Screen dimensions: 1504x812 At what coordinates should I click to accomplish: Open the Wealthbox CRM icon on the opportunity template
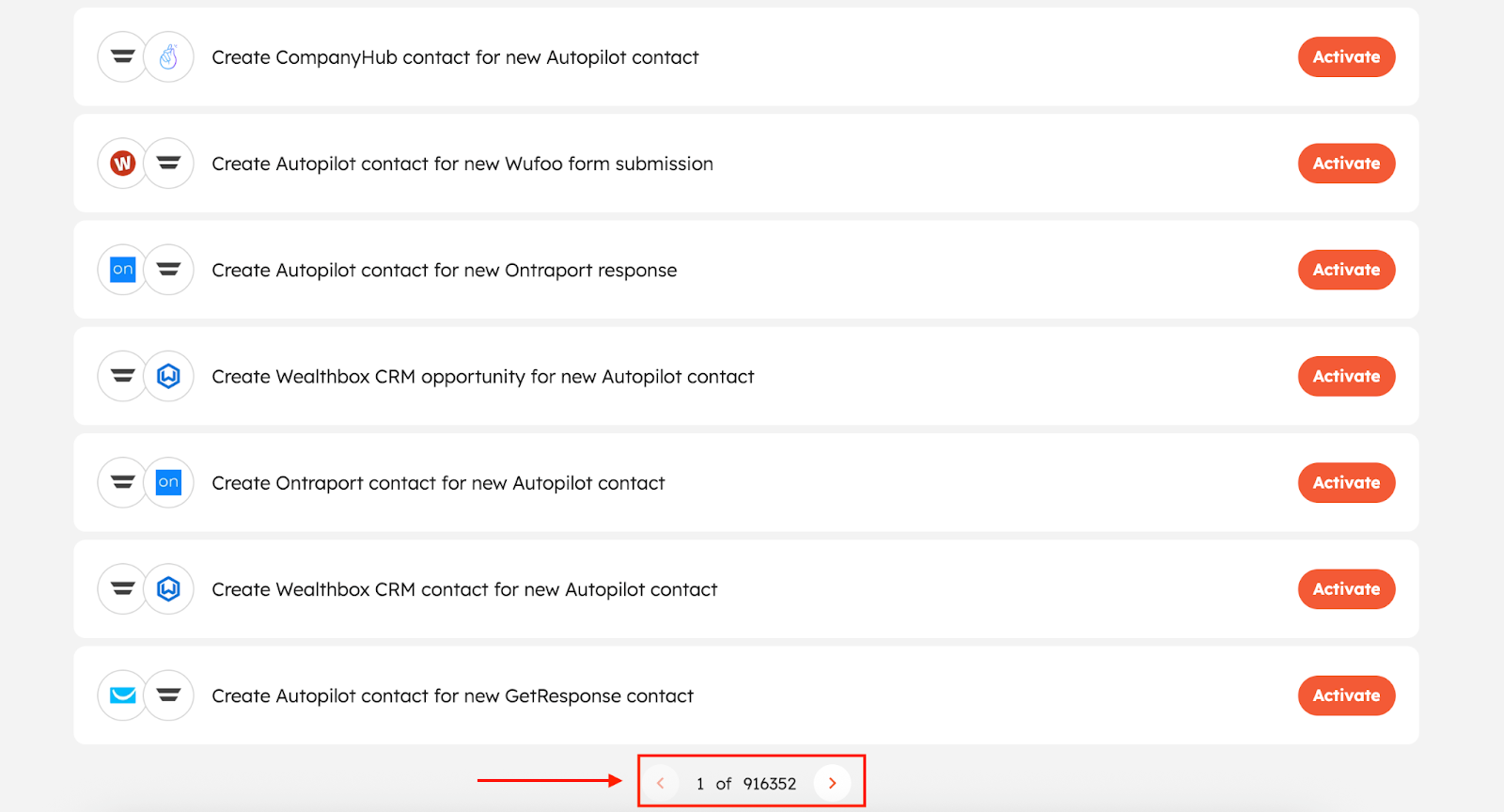168,376
